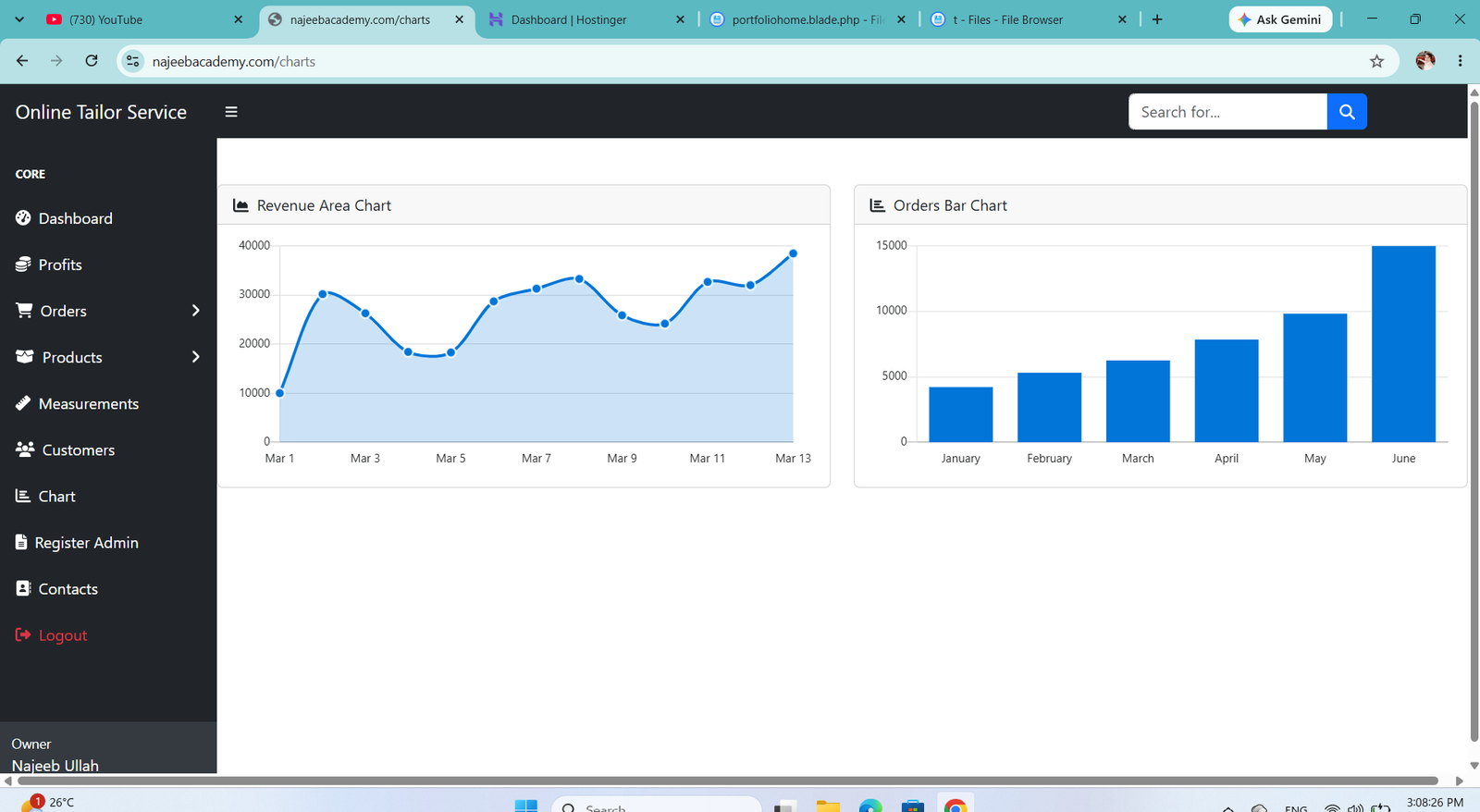
Task: Open a new browser tab
Action: (1157, 19)
